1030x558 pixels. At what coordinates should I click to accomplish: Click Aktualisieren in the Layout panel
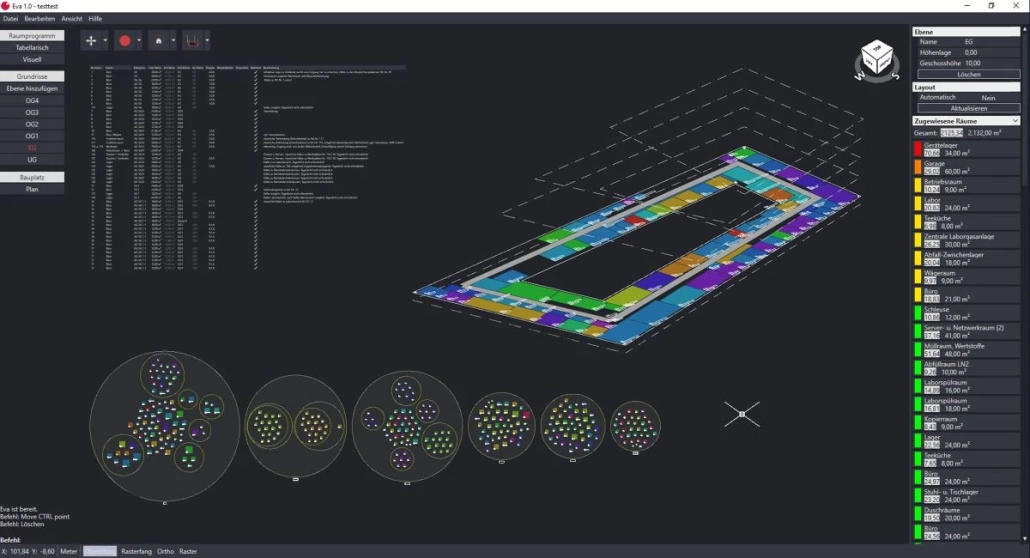[968, 108]
